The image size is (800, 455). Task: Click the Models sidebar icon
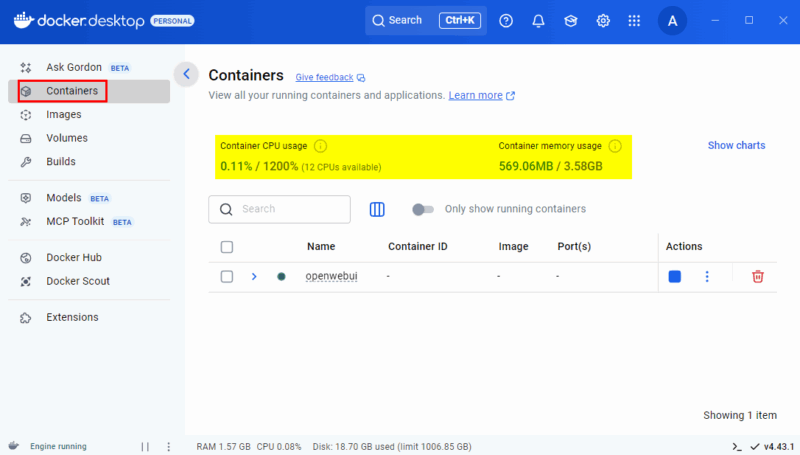click(26, 198)
